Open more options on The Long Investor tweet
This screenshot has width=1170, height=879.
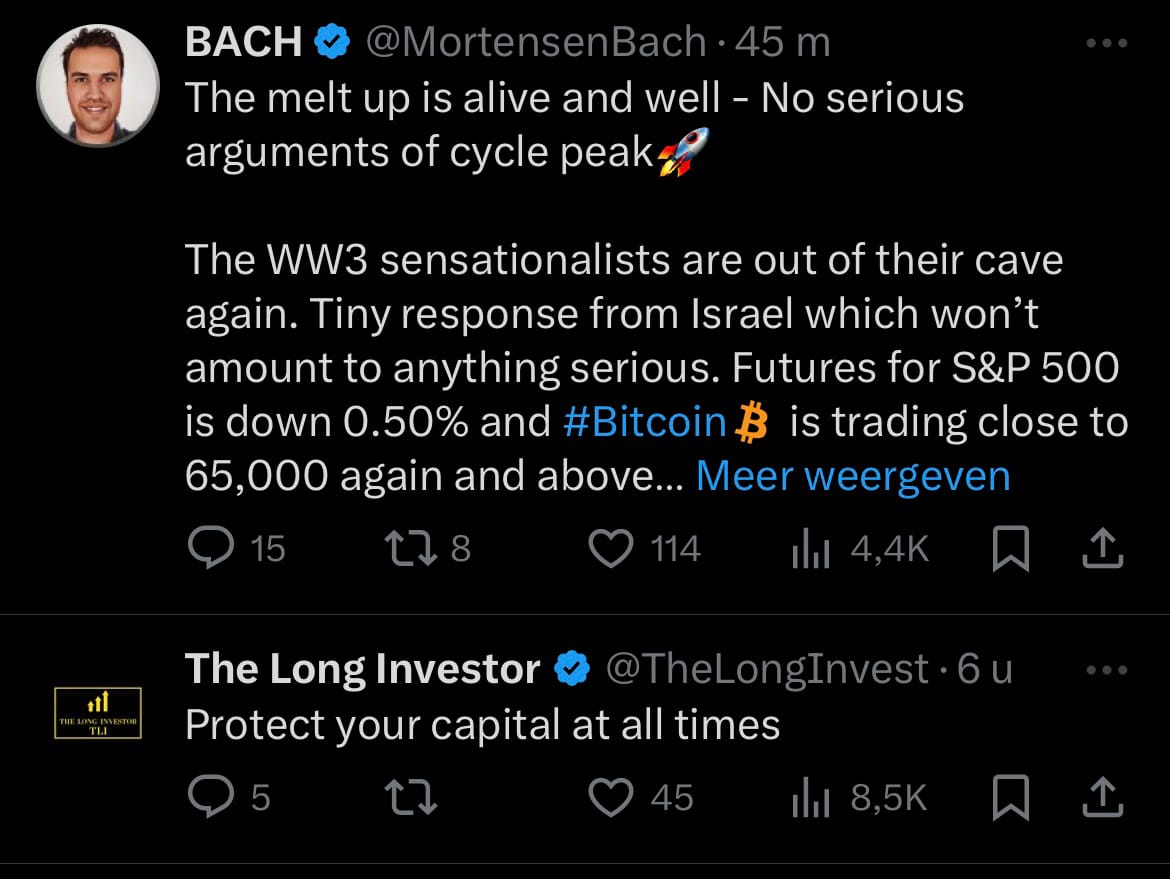pyautogui.click(x=1106, y=670)
